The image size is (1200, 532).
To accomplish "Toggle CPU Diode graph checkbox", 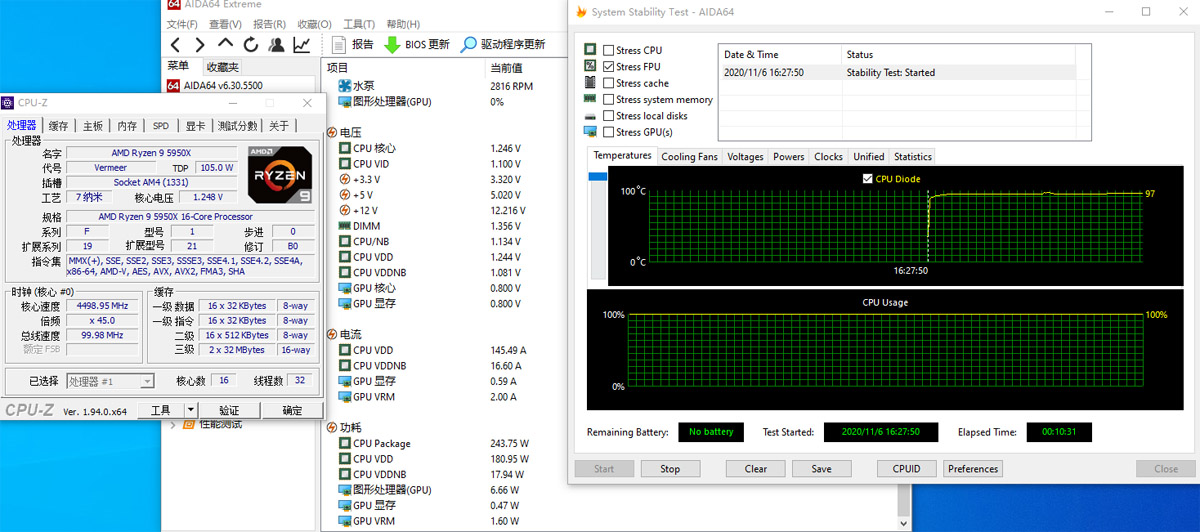I will [x=867, y=179].
